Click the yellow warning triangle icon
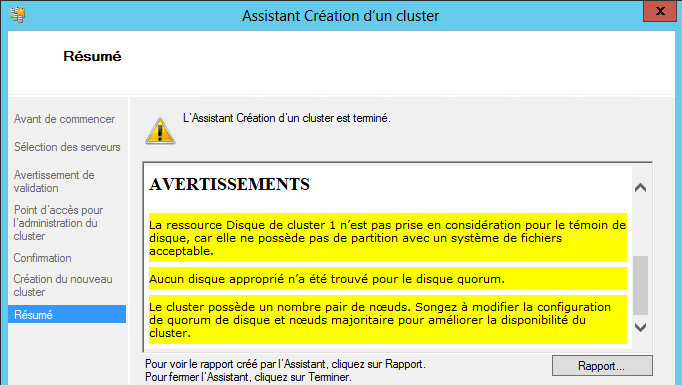682x385 pixels. (x=160, y=131)
